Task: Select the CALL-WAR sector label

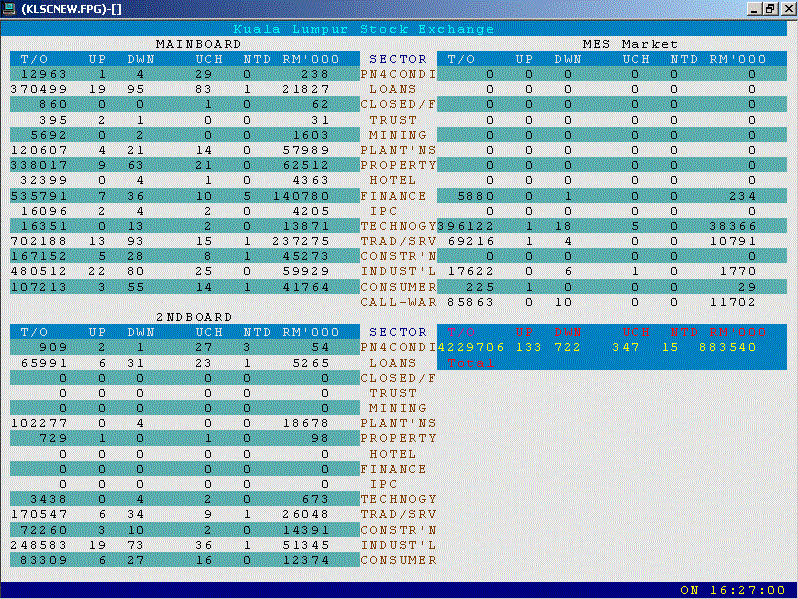Action: (x=398, y=302)
